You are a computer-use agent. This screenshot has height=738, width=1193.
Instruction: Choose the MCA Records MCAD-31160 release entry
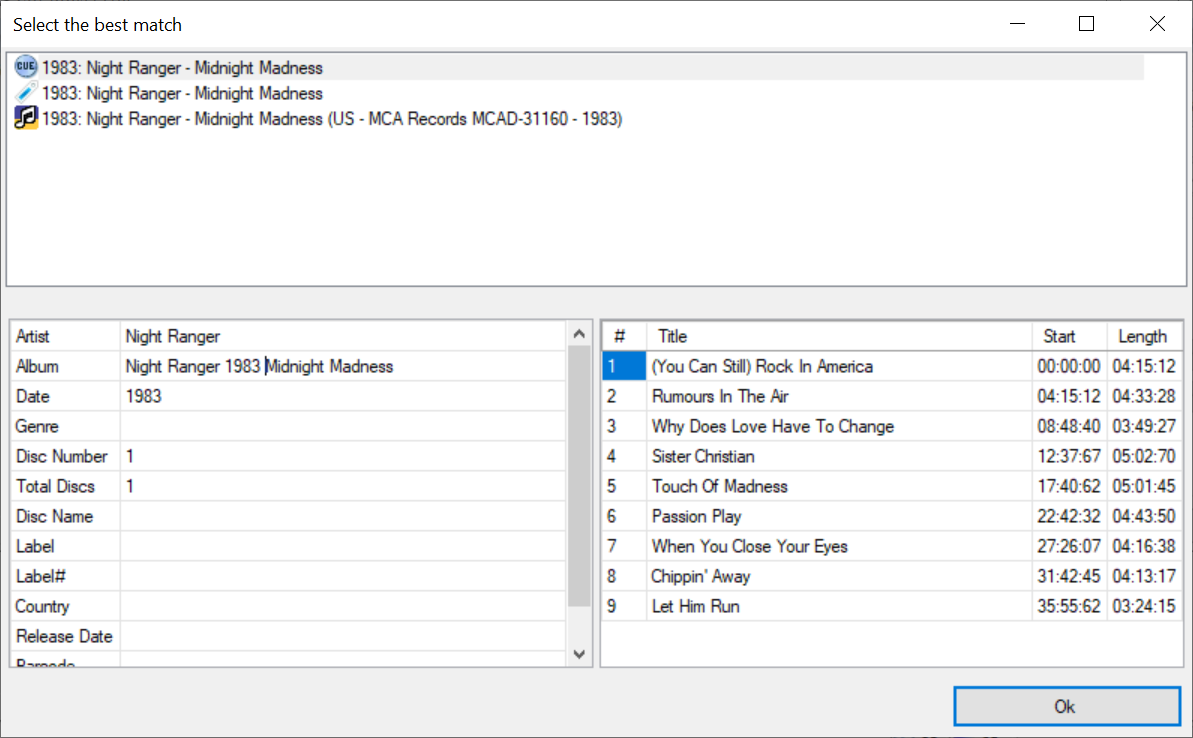pos(332,119)
